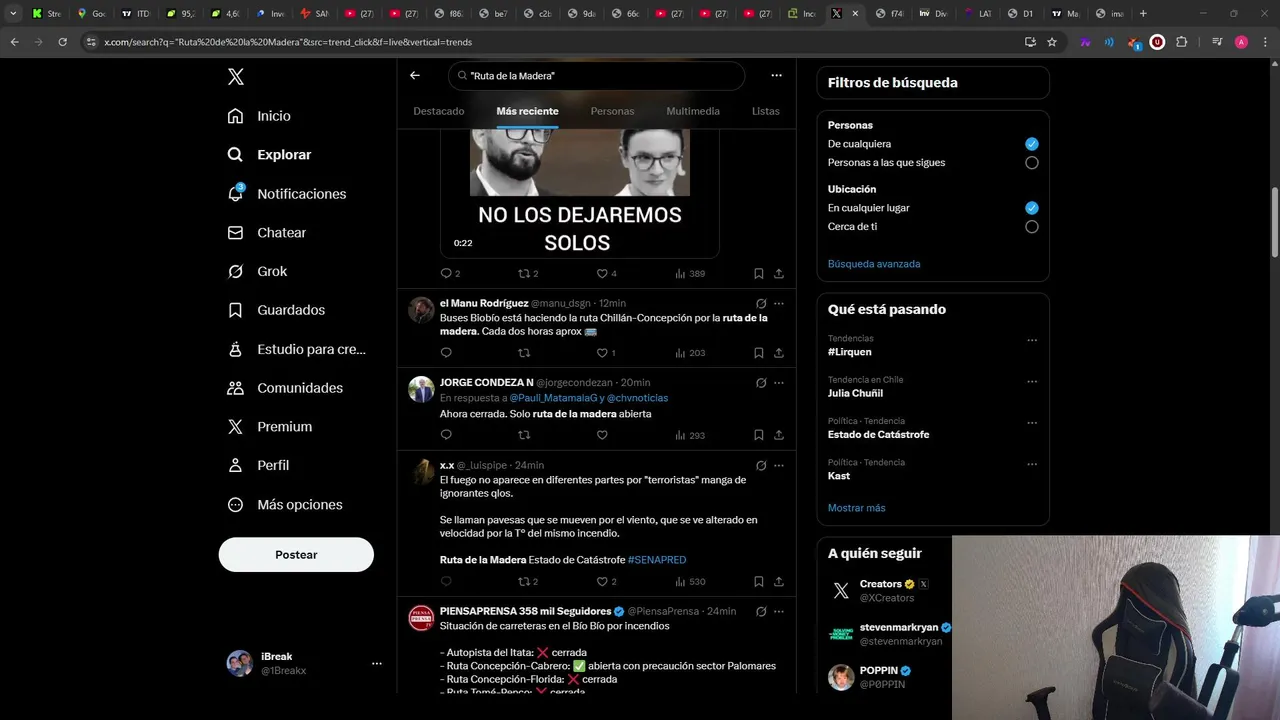Click the 'Ruta de la Madera' search field
Image resolution: width=1280 pixels, height=720 pixels.
coord(596,76)
